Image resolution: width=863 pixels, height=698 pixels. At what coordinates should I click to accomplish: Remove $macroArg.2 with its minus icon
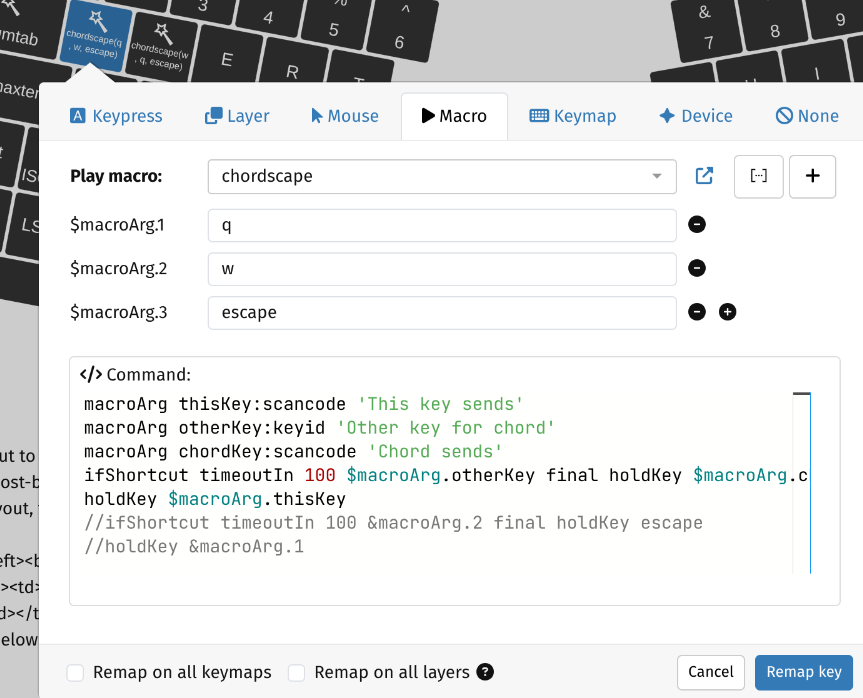tap(698, 268)
